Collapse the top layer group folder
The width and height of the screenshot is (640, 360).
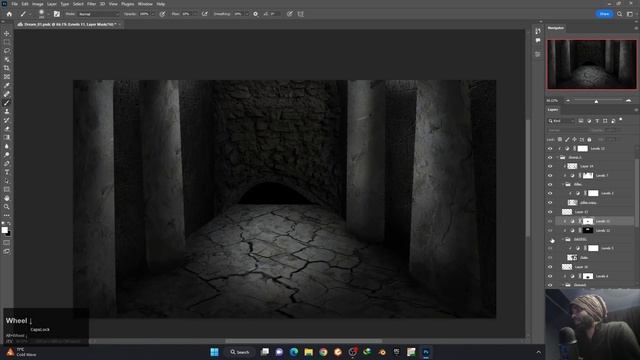coord(558,158)
